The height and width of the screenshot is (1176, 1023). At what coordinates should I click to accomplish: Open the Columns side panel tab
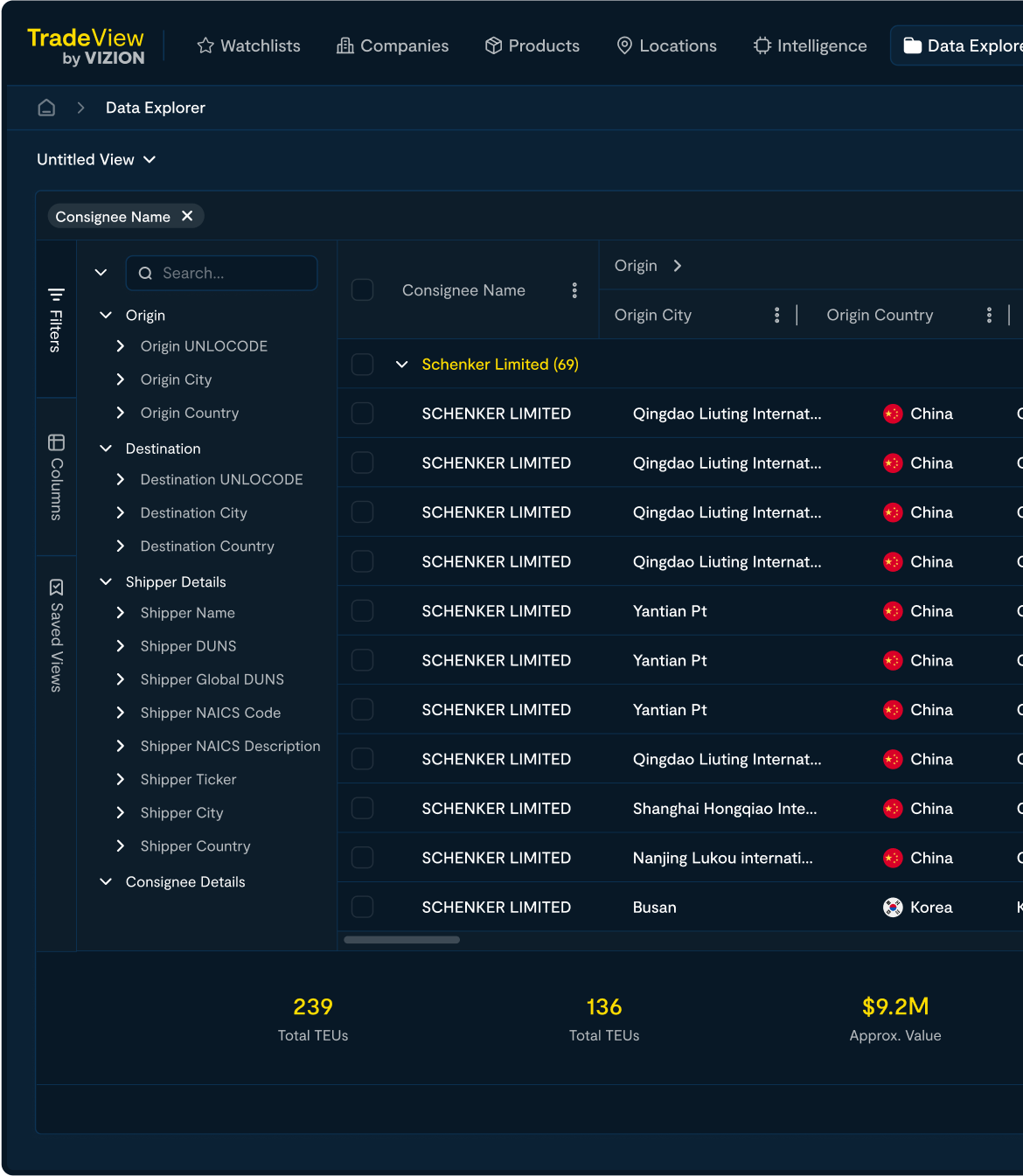[56, 477]
